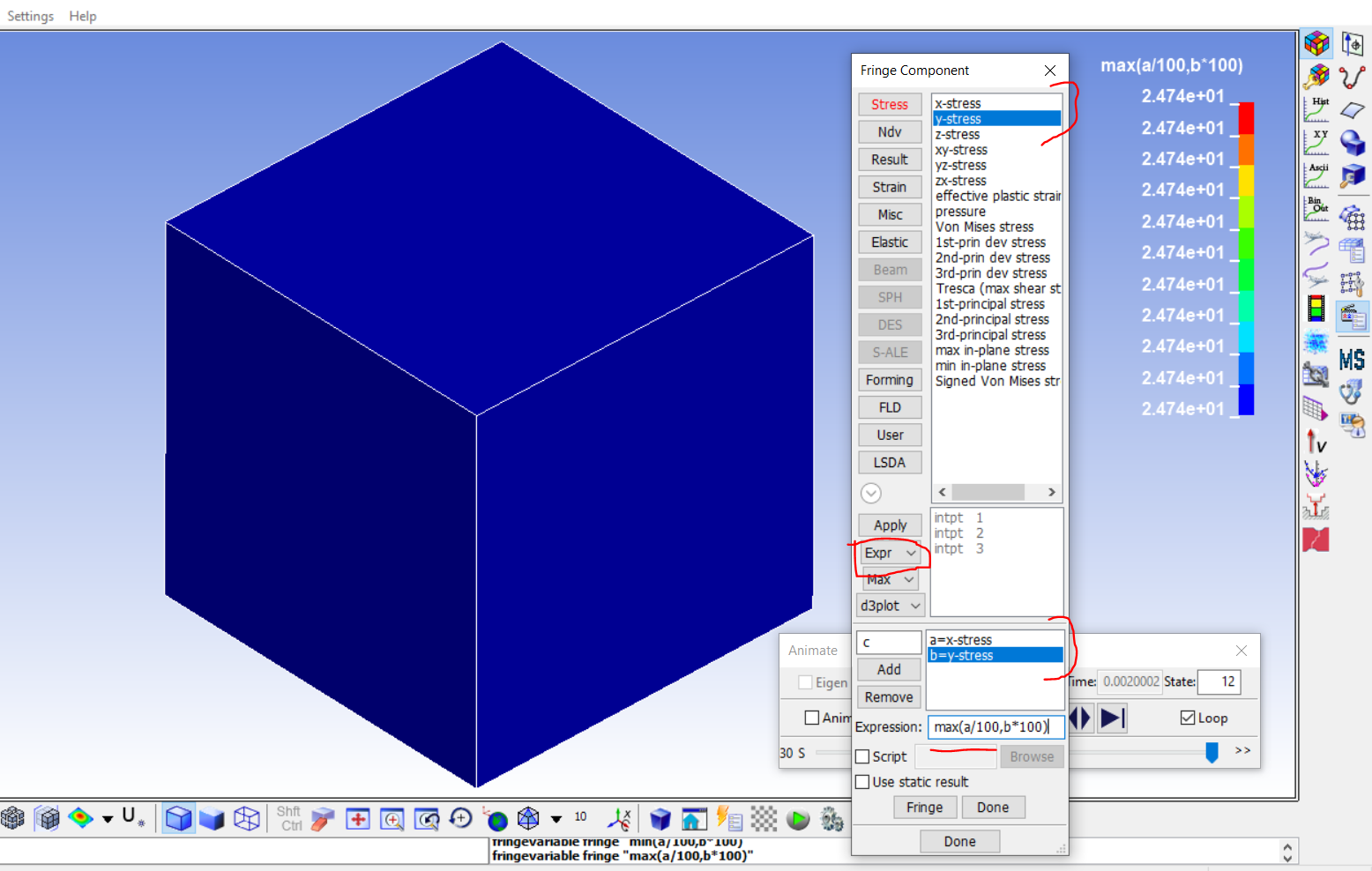Click the home view icon

694,819
